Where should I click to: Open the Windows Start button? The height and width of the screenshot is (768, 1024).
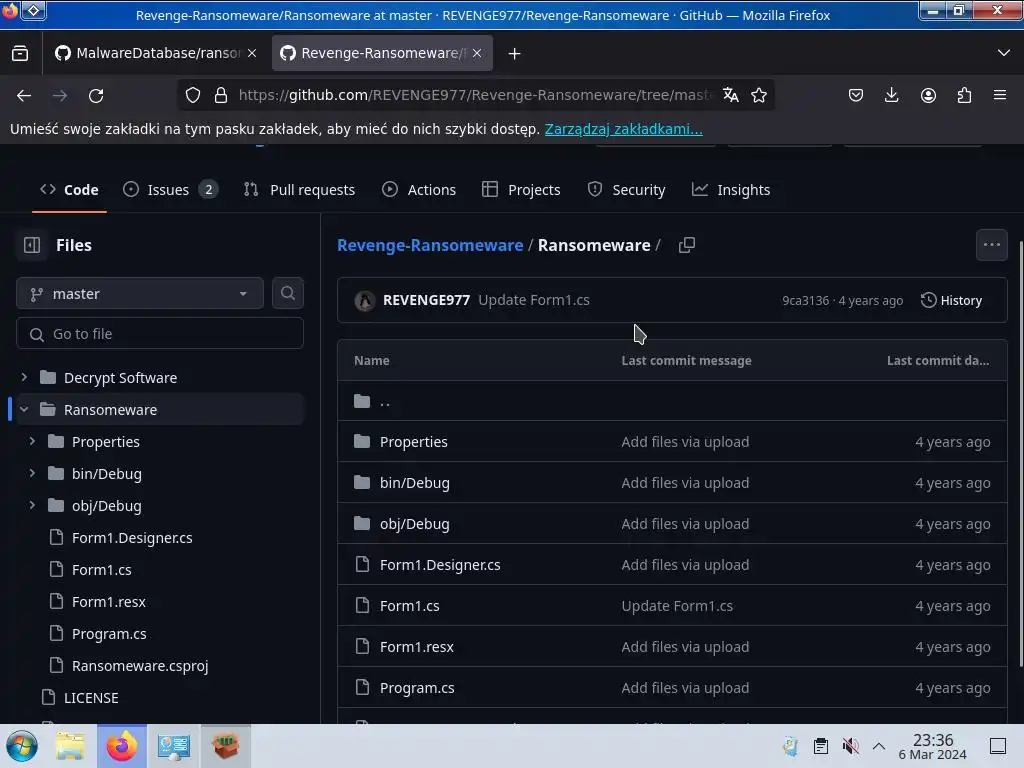tap(22, 746)
